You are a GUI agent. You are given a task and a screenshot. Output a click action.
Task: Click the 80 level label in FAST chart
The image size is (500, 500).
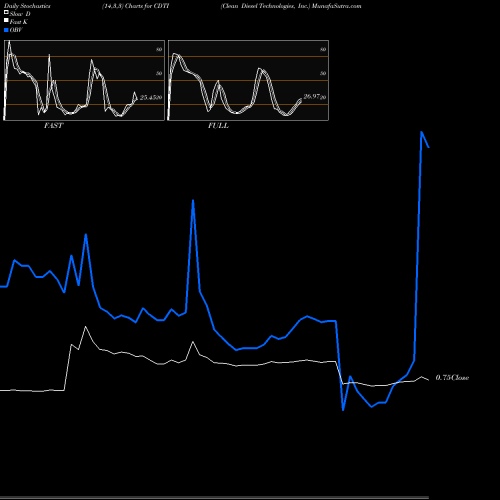tap(159, 49)
